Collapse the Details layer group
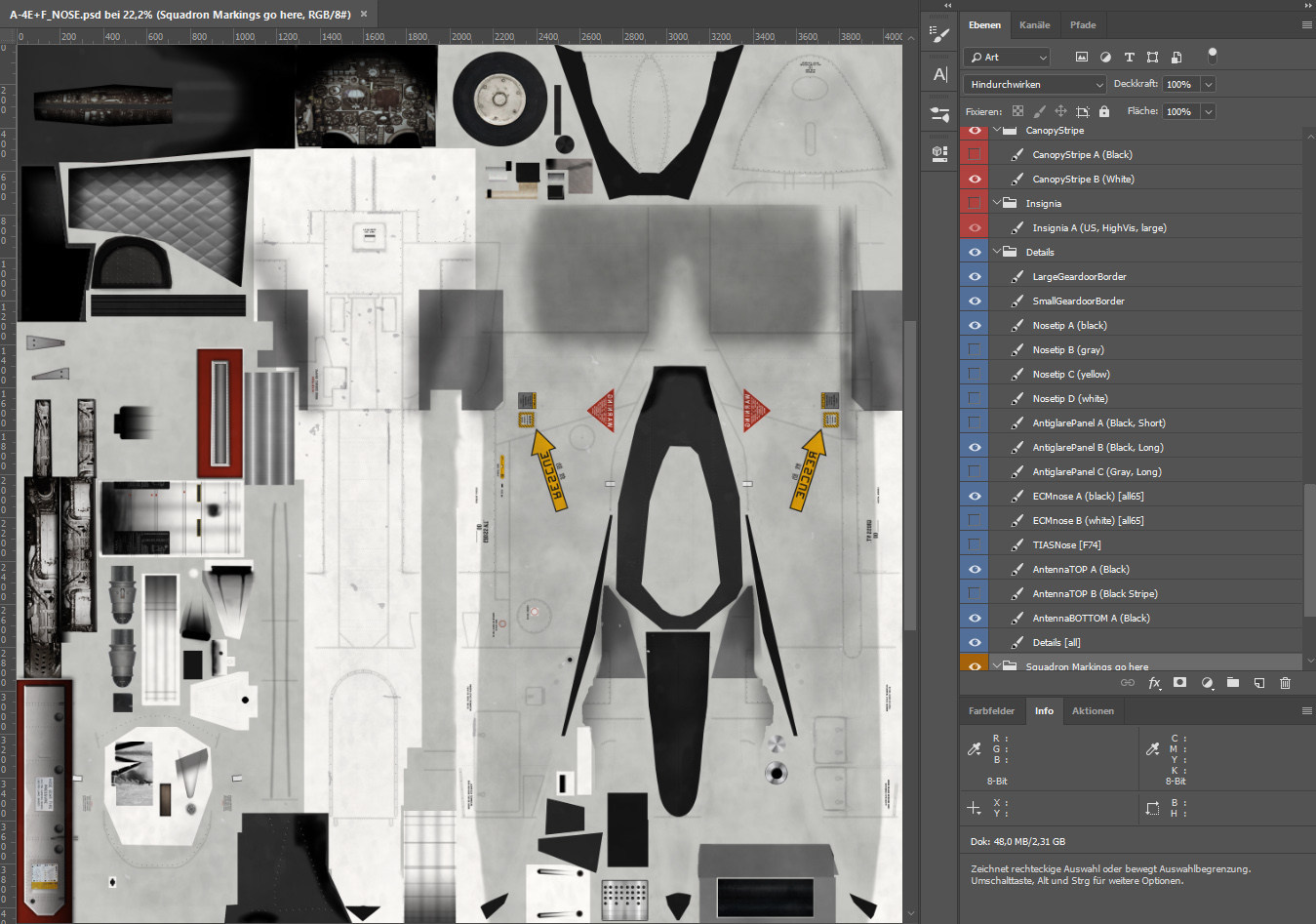1316x924 pixels. 997,253
